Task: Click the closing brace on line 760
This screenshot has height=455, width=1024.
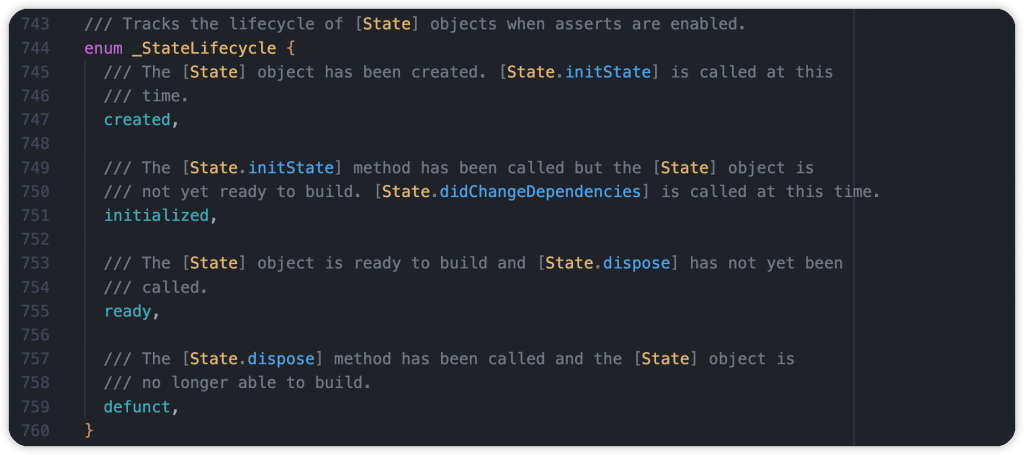Action: tap(89, 431)
